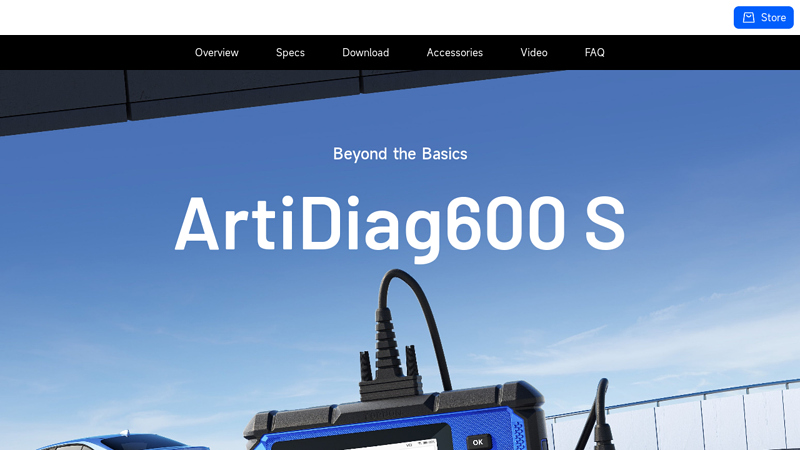Image resolution: width=800 pixels, height=450 pixels.
Task: Click the 'Beyond the Basics' tagline text
Action: click(400, 154)
